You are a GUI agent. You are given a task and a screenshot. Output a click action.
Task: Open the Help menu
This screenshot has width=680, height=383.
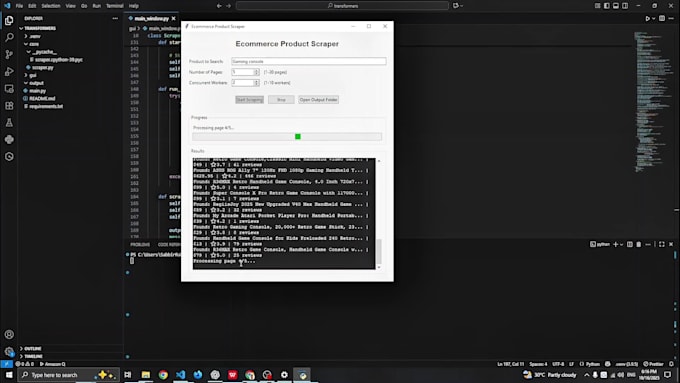pyautogui.click(x=134, y=6)
